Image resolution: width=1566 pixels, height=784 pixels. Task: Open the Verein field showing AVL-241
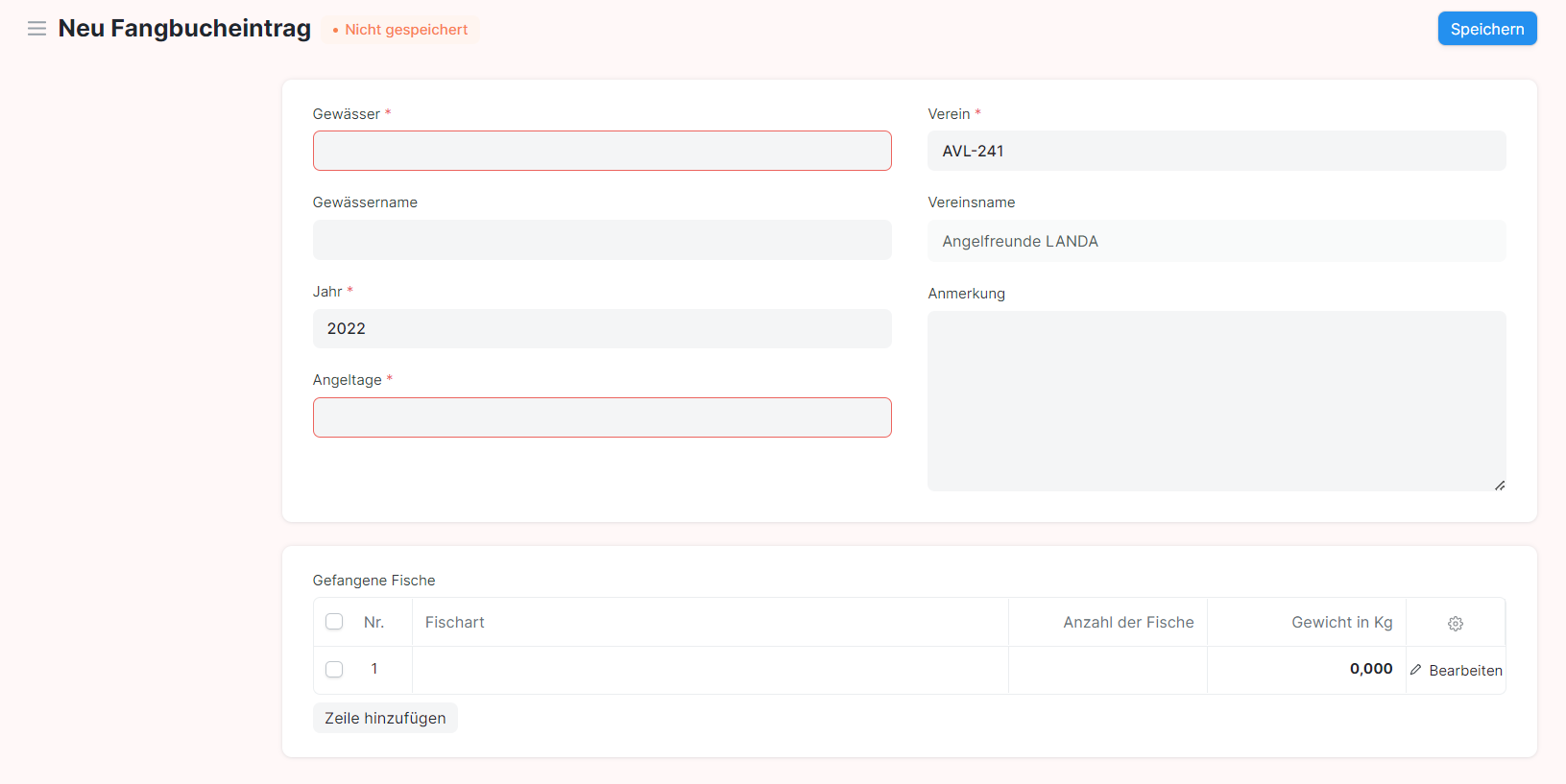(1216, 151)
